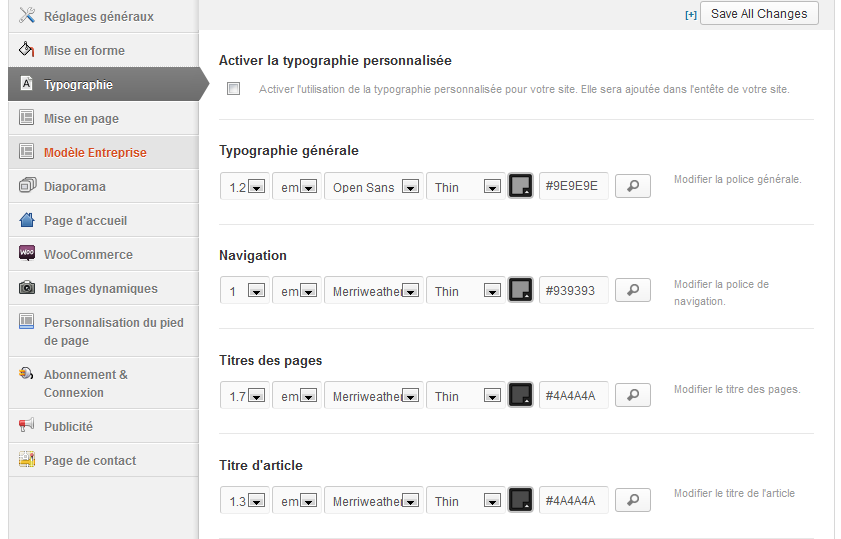
Task: Open Navigation font weight Thin dropdown
Action: click(x=465, y=291)
